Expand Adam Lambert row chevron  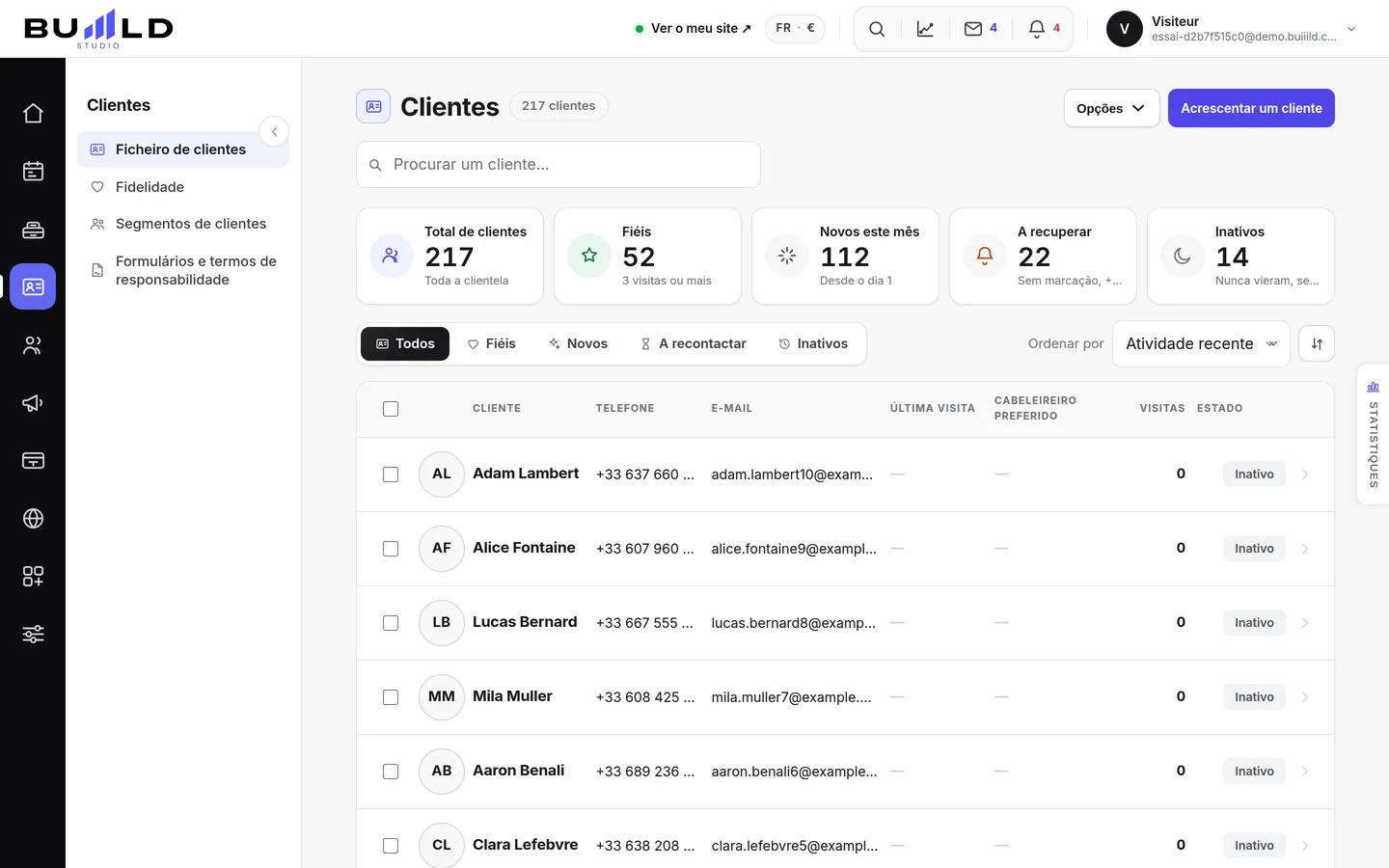click(1305, 475)
